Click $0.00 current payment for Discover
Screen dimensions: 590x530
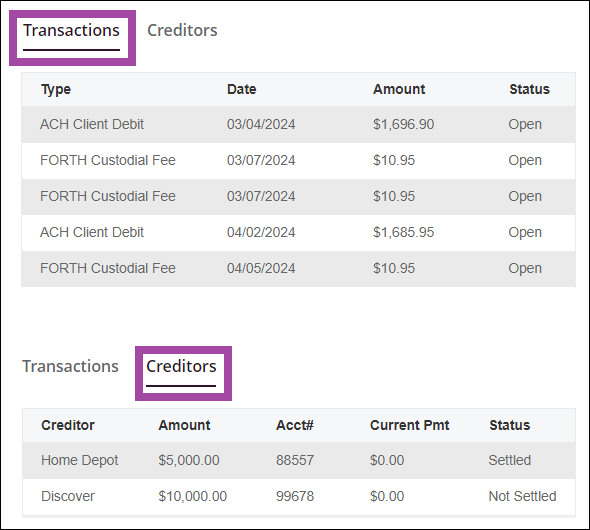click(x=387, y=496)
